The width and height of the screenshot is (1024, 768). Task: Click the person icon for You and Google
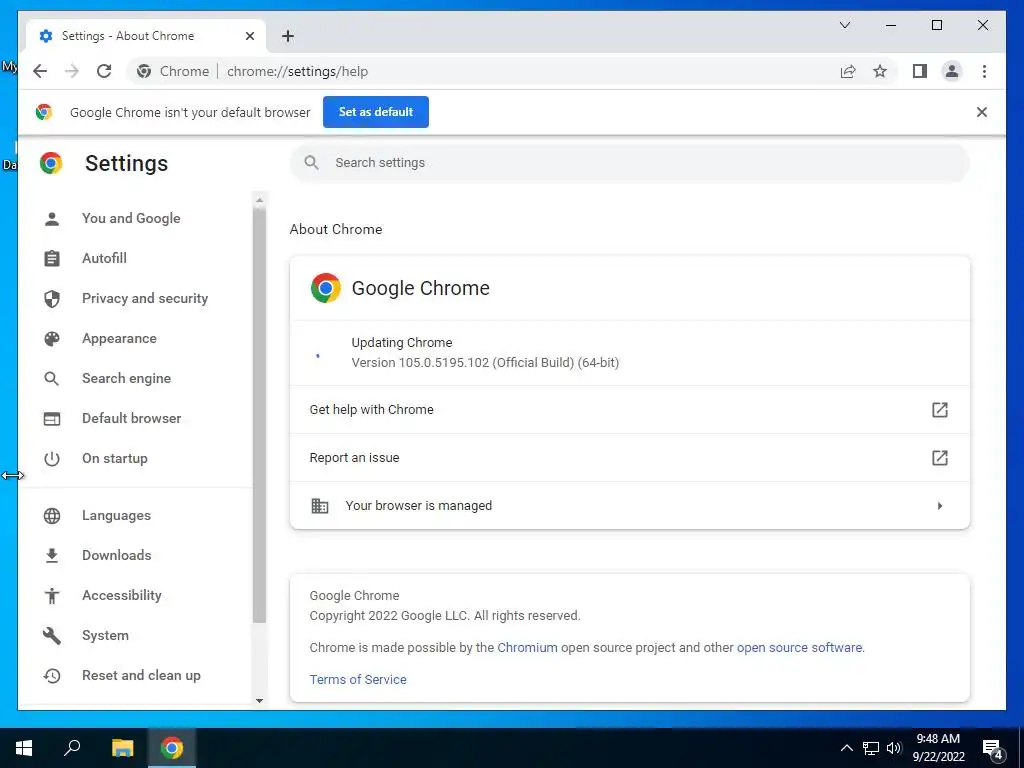[52, 219]
